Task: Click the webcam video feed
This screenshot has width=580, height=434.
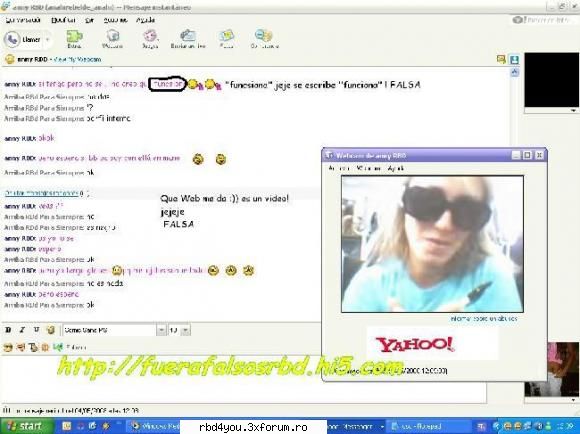Action: 432,244
